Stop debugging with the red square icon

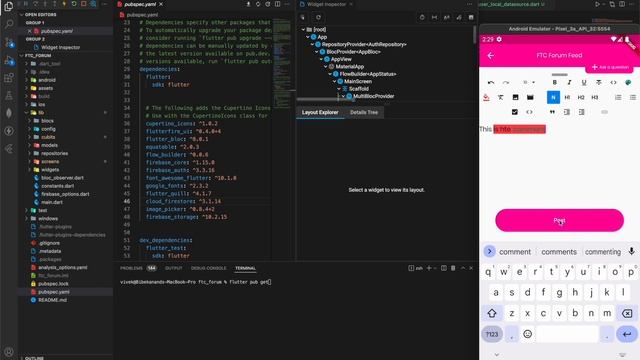point(83,4)
